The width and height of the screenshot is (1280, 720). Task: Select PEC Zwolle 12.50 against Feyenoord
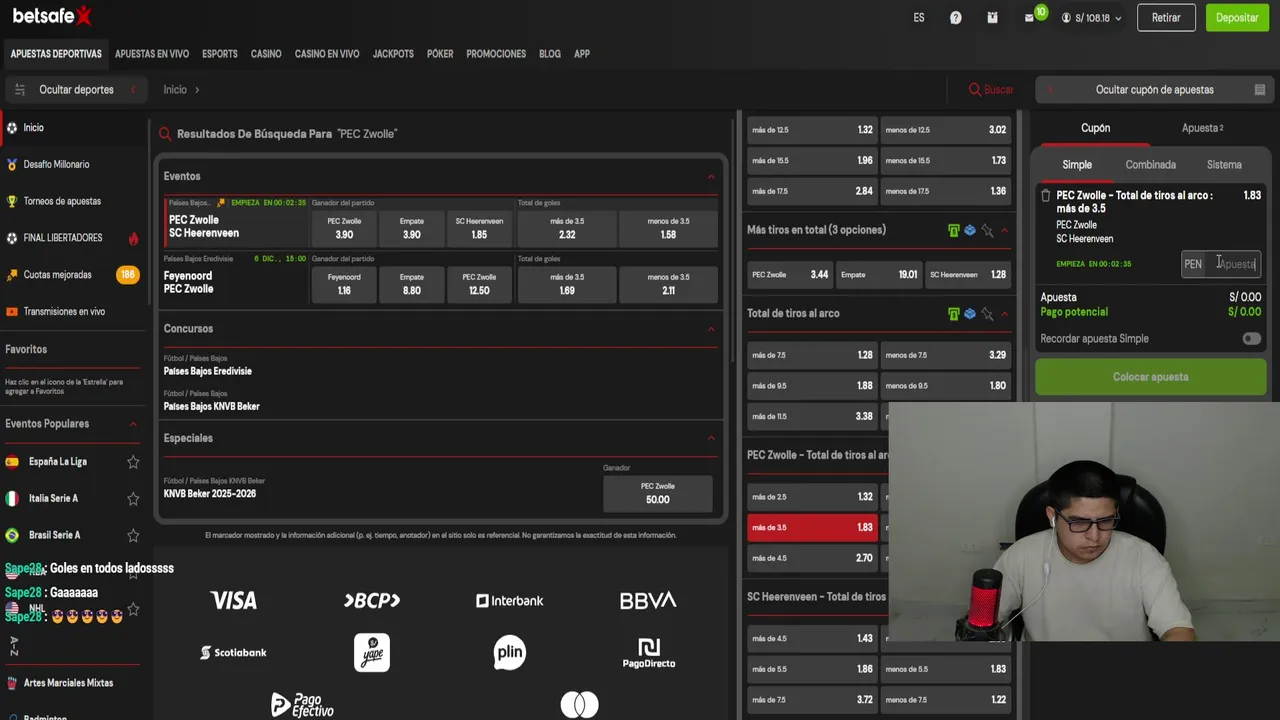point(479,284)
